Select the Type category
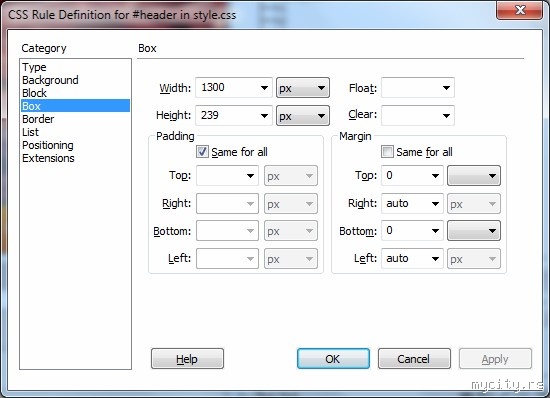 pyautogui.click(x=34, y=67)
